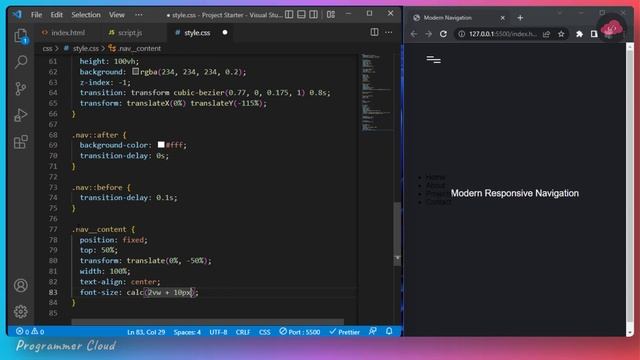Open the Edit menu
Image resolution: width=640 pixels, height=360 pixels.
(56, 15)
